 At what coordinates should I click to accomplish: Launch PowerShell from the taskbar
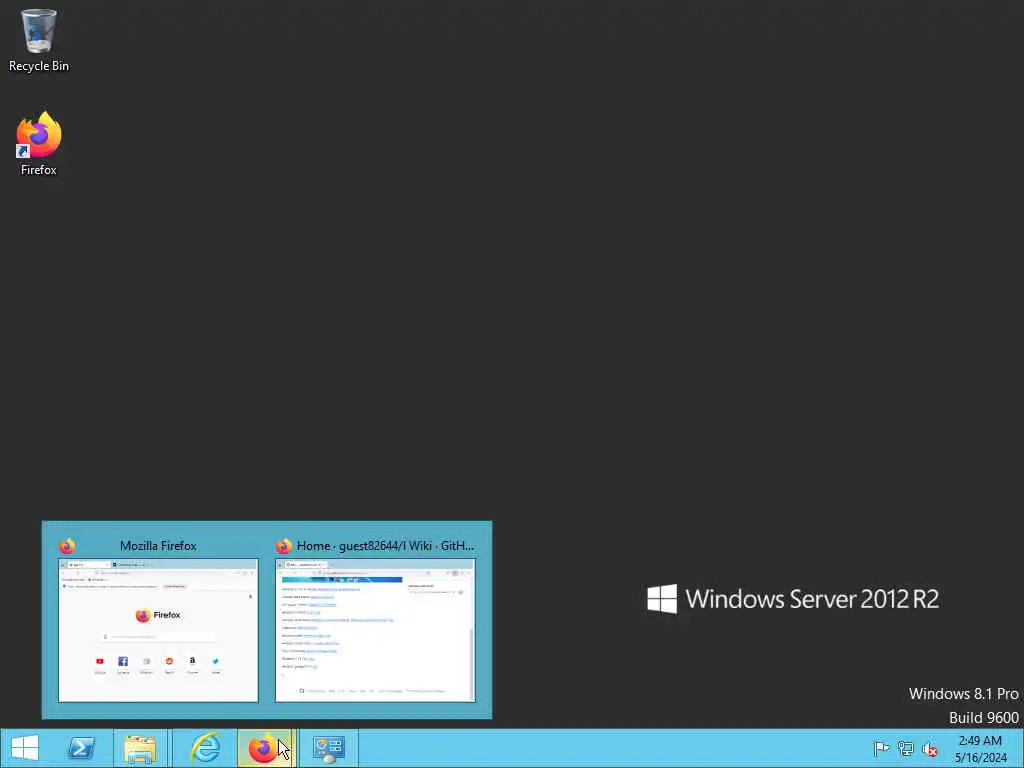(x=82, y=748)
